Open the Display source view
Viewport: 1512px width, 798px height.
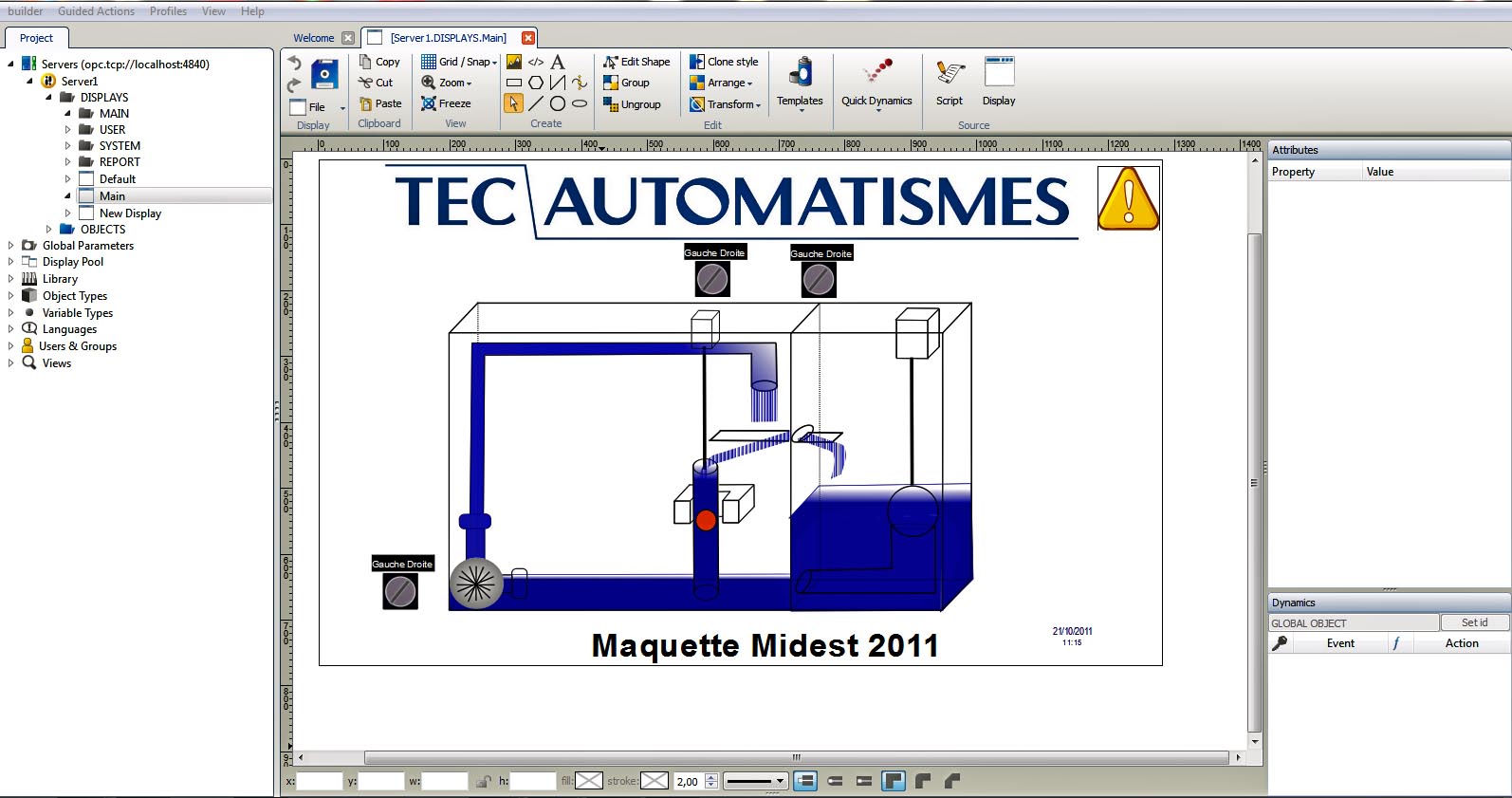point(999,82)
